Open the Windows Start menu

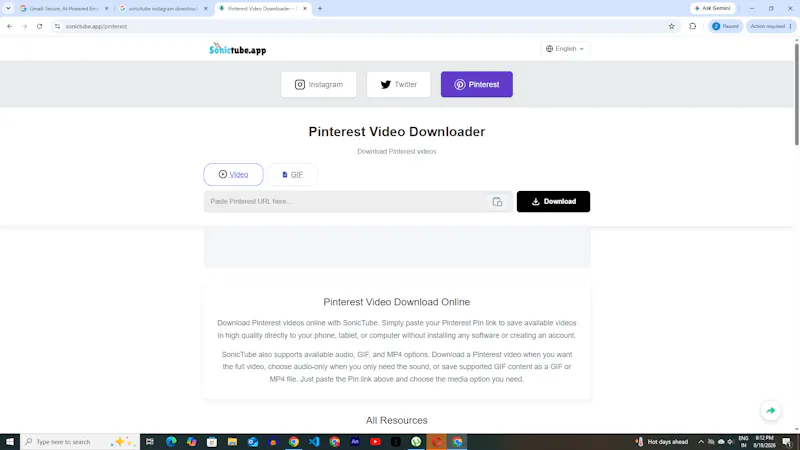[x=10, y=442]
